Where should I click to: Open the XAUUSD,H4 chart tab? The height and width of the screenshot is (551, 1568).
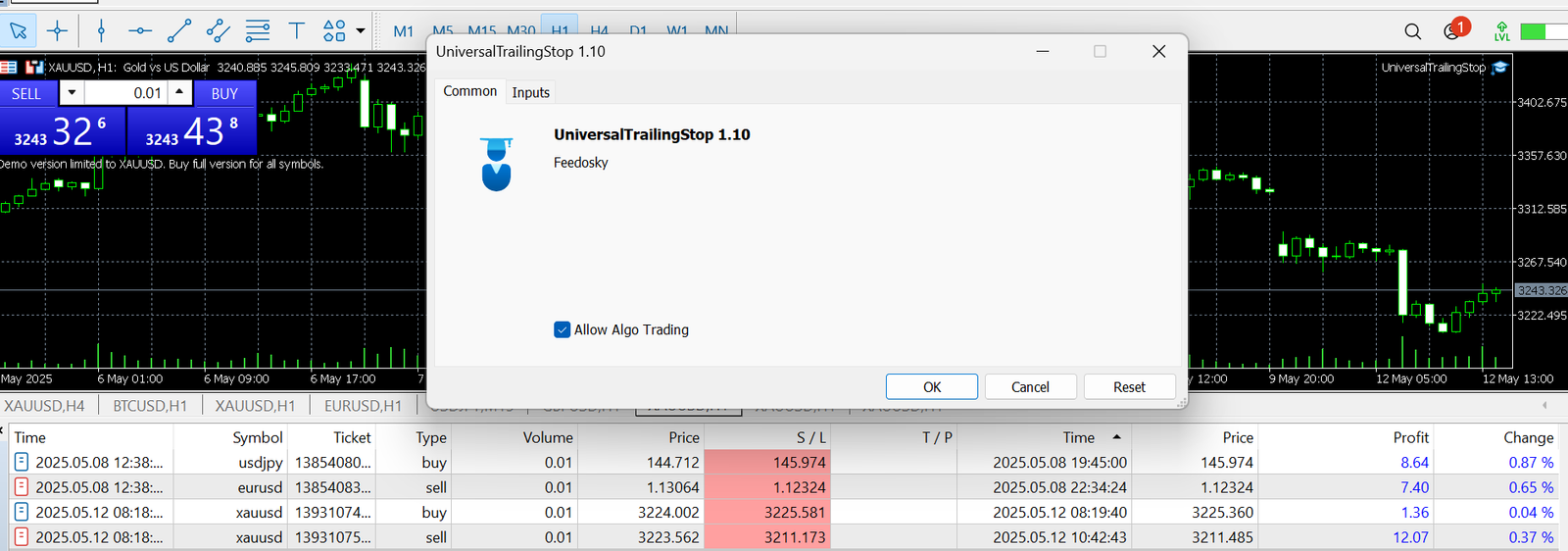[x=45, y=406]
